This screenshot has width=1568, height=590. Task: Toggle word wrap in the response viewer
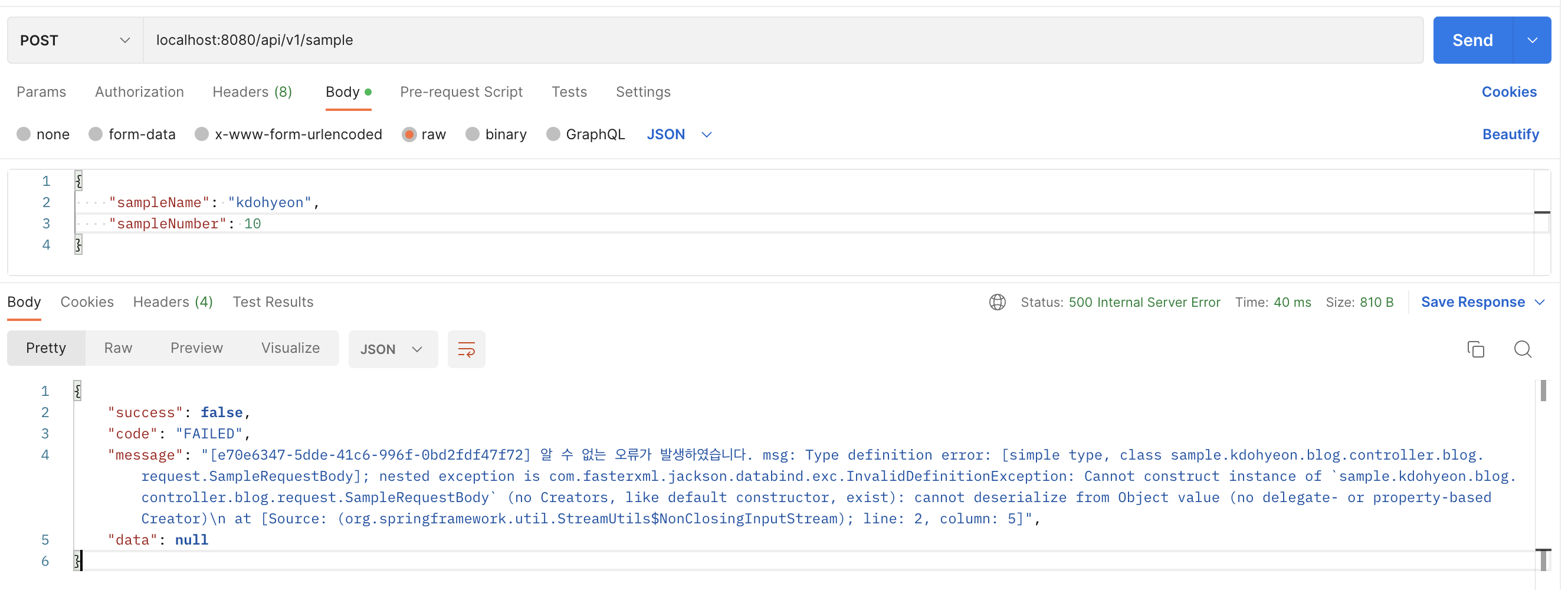(466, 349)
